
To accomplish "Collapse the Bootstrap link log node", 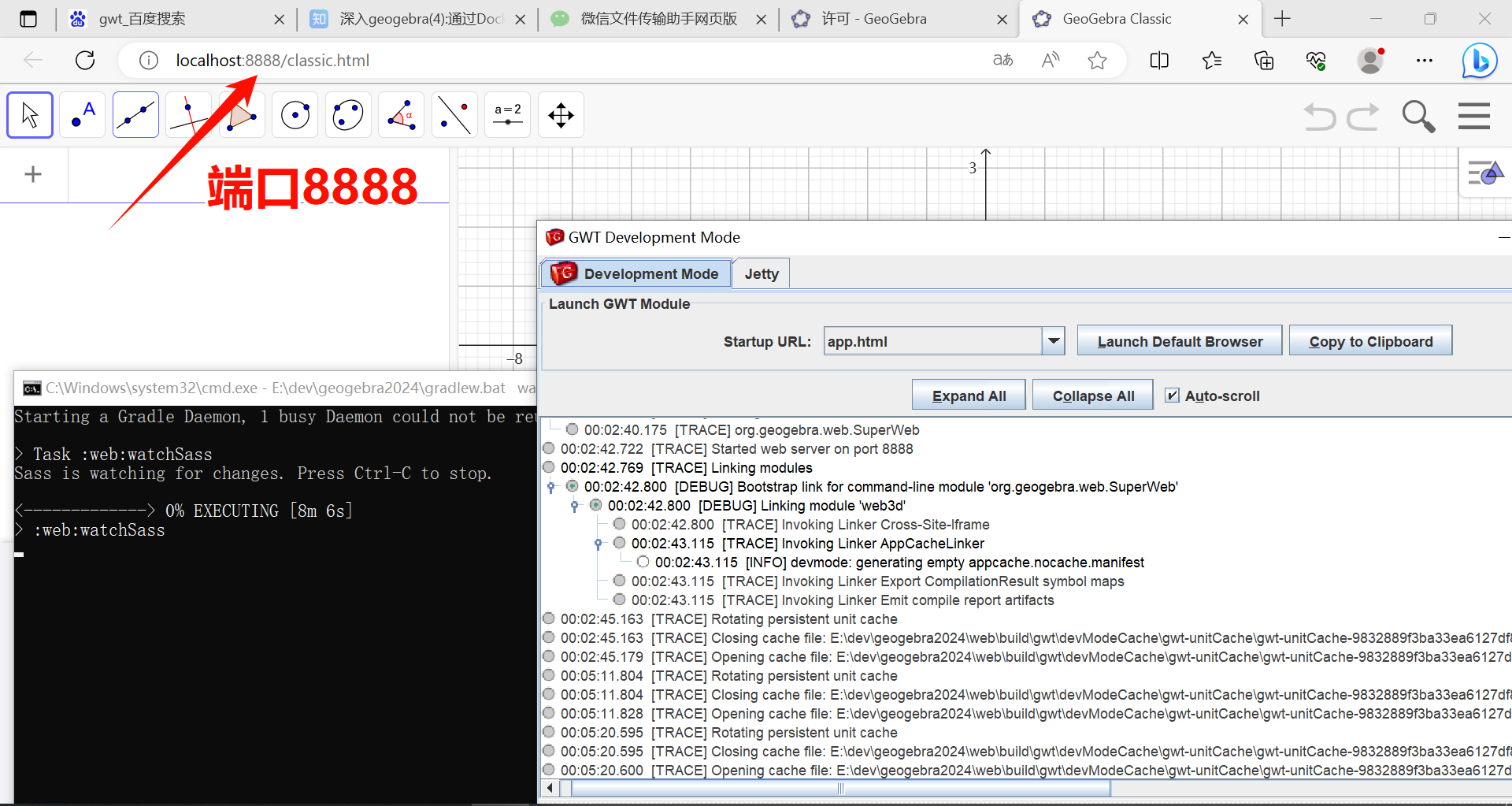I will [x=550, y=487].
